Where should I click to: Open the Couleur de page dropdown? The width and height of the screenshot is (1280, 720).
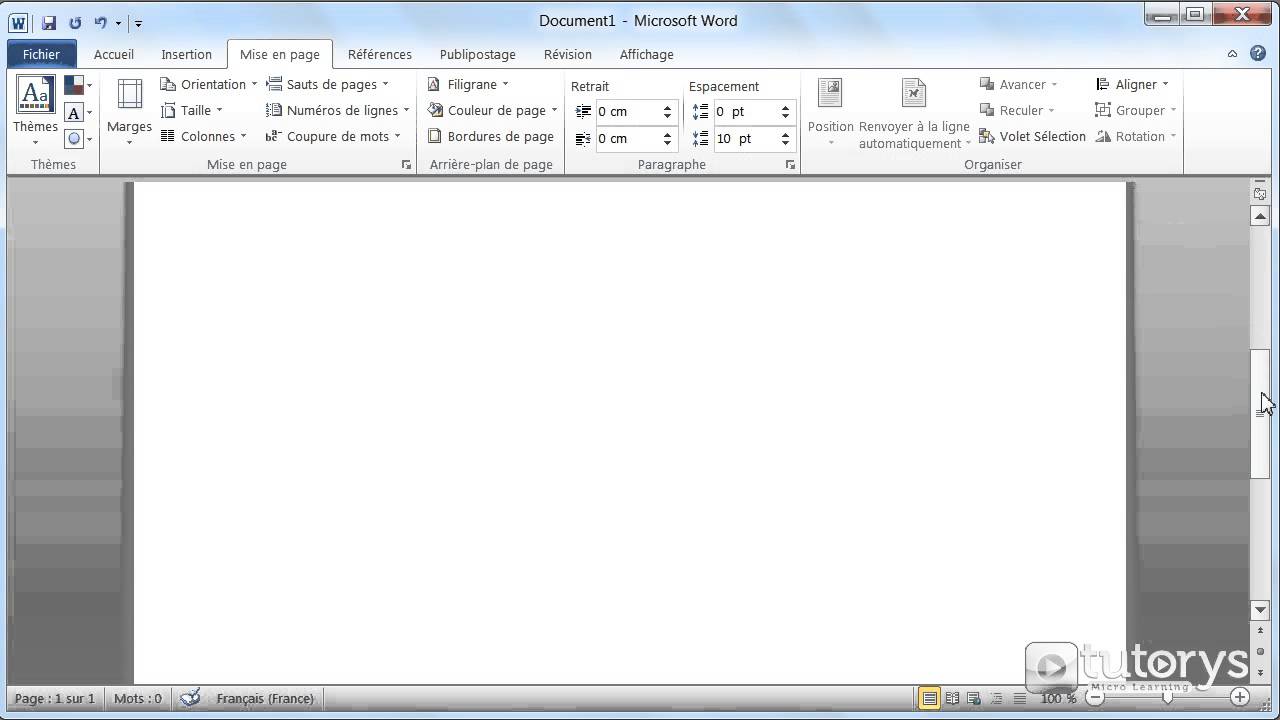493,110
